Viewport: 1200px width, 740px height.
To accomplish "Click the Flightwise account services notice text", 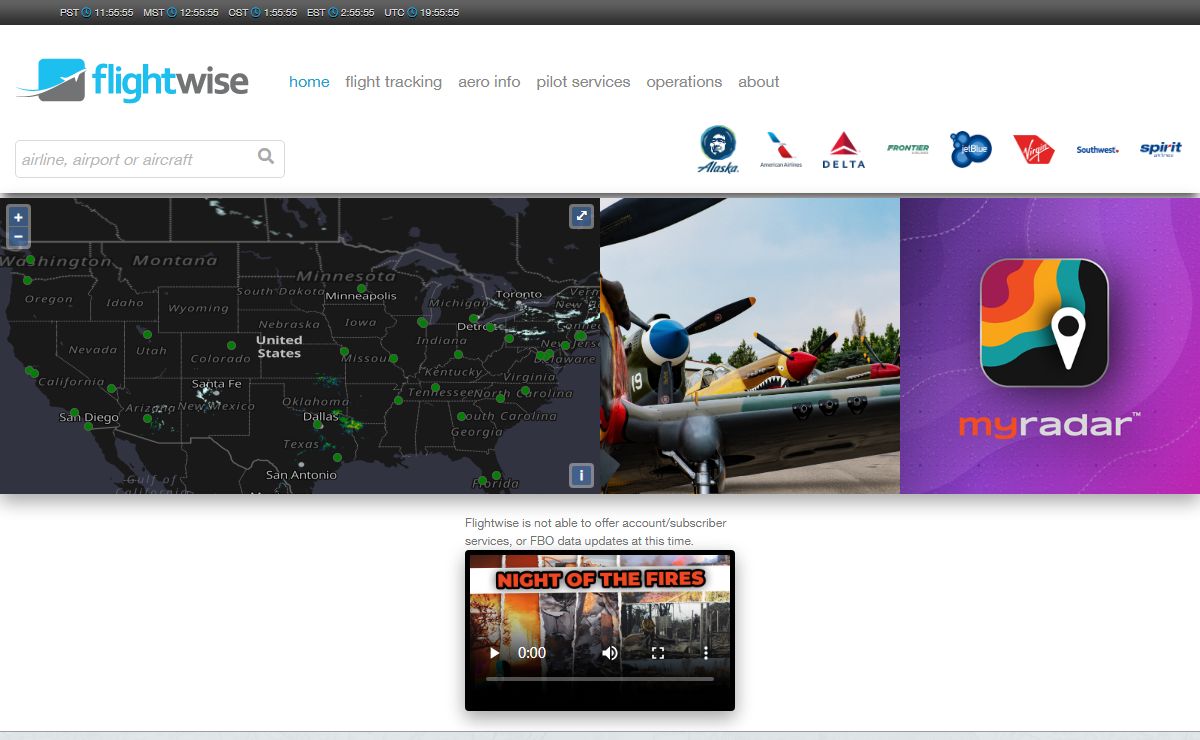I will [x=596, y=532].
